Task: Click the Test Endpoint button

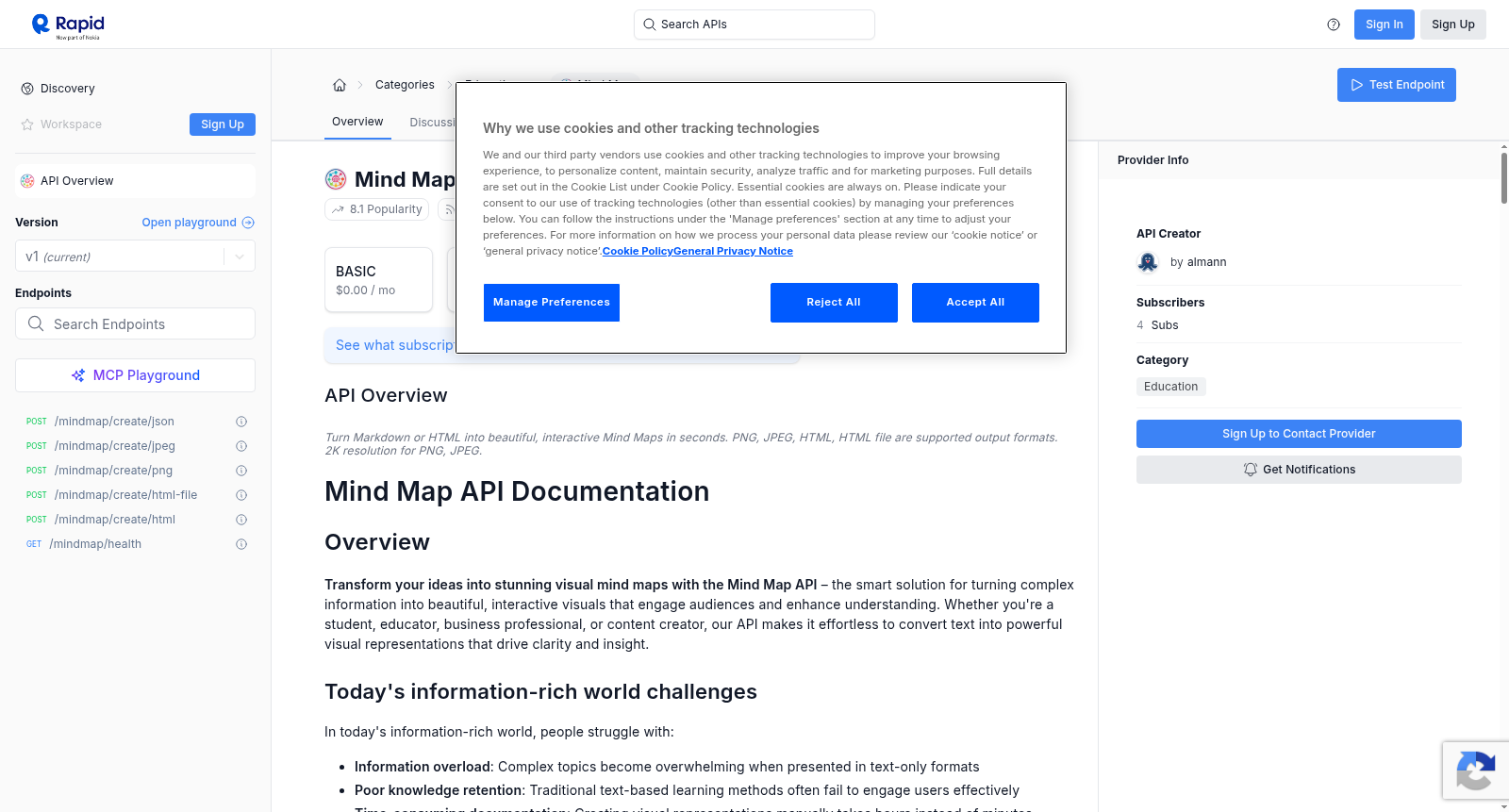Action: [1396, 85]
